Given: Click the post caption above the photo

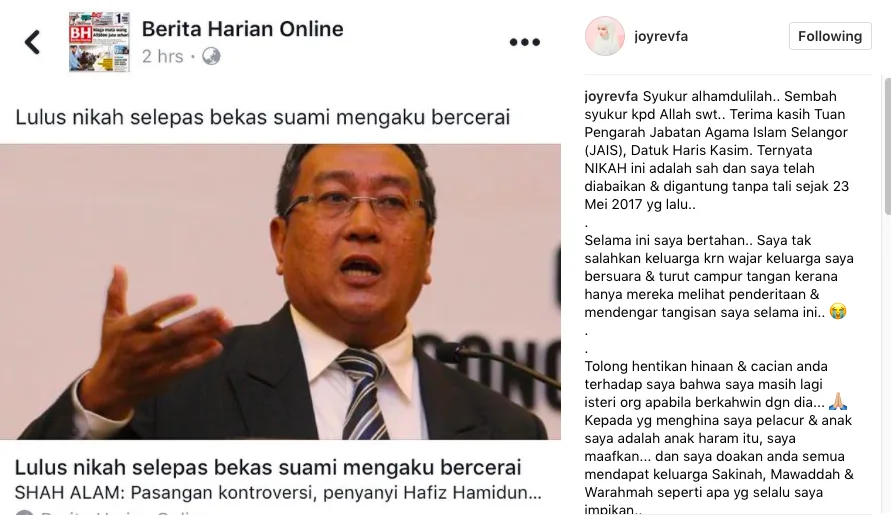Looking at the screenshot, I should tap(263, 117).
